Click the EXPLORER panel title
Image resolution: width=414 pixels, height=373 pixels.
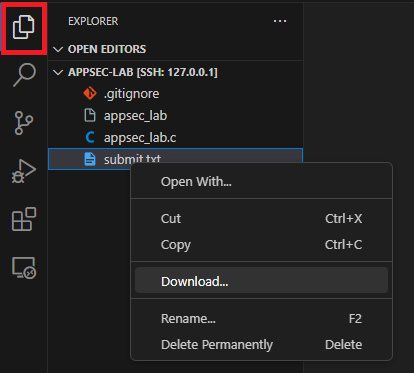93,21
